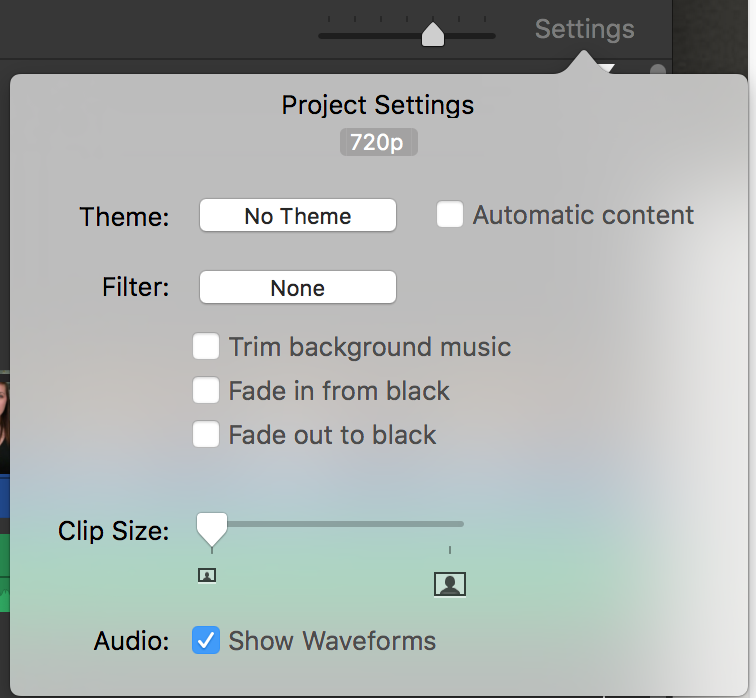Click the left end of zoom slider track

pos(322,36)
